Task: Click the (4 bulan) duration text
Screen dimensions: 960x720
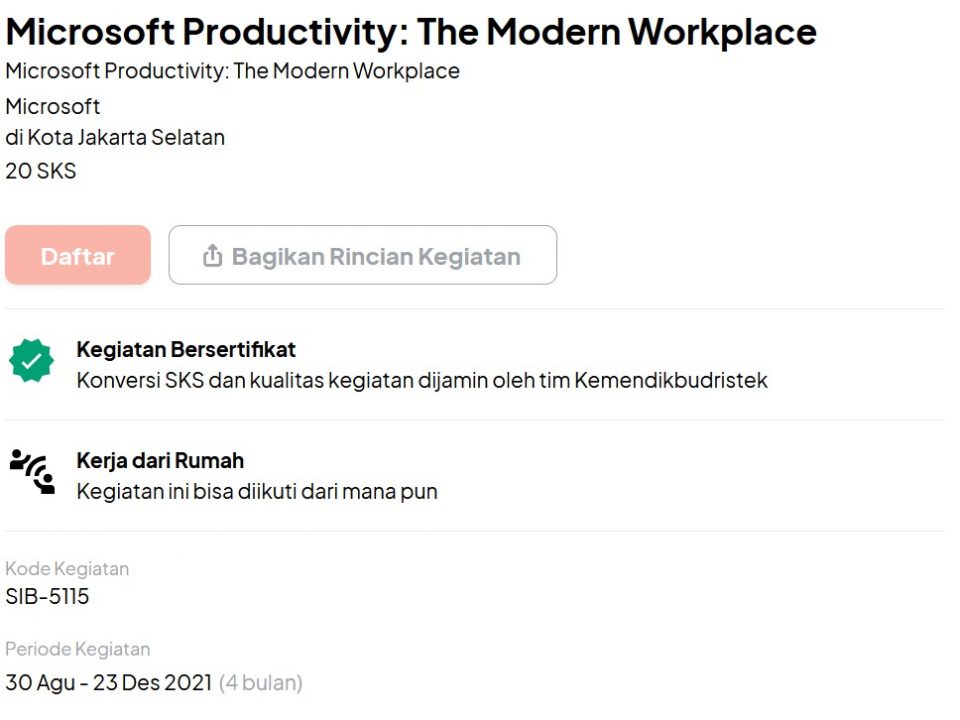Action: [261, 683]
